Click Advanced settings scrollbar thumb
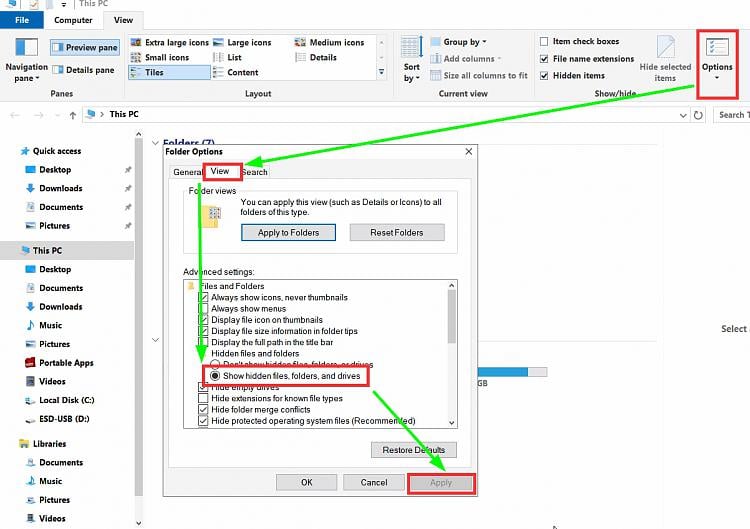 [452, 317]
